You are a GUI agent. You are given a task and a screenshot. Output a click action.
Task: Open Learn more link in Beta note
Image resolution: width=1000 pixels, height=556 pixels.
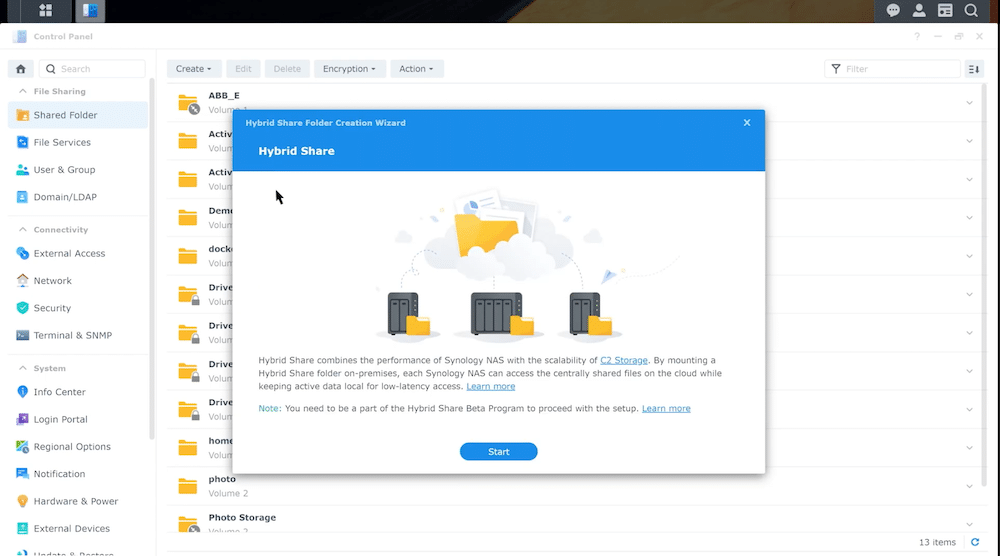pos(666,409)
